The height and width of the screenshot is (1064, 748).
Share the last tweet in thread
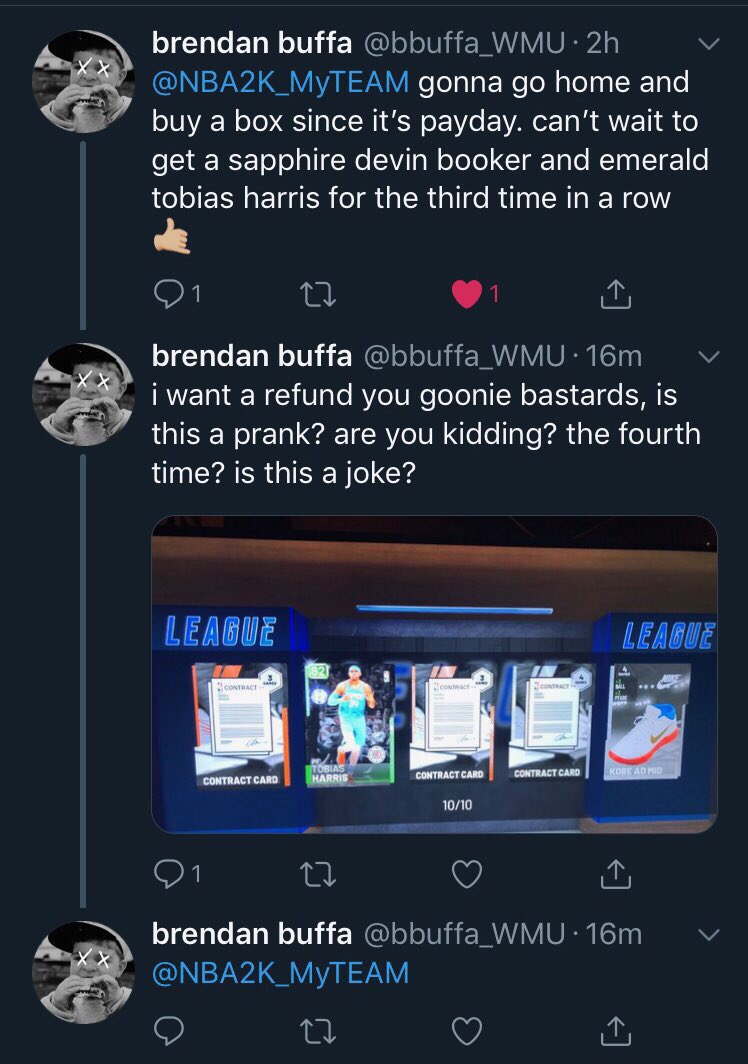coord(616,1031)
